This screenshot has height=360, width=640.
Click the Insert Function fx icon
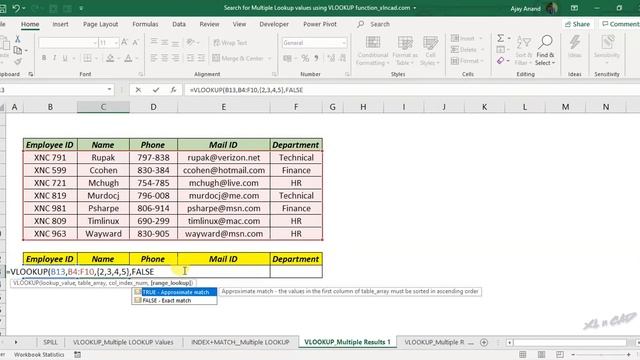(x=173, y=90)
